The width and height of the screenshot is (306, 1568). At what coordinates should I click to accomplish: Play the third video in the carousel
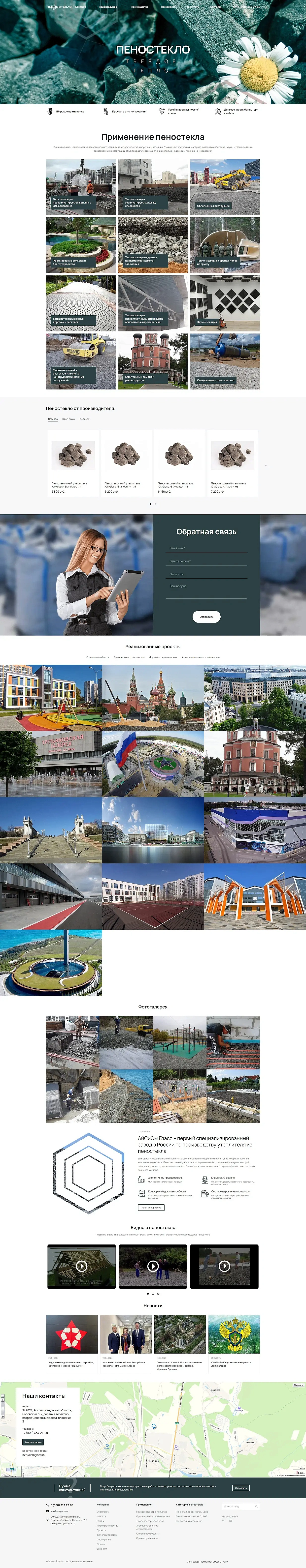click(224, 1266)
